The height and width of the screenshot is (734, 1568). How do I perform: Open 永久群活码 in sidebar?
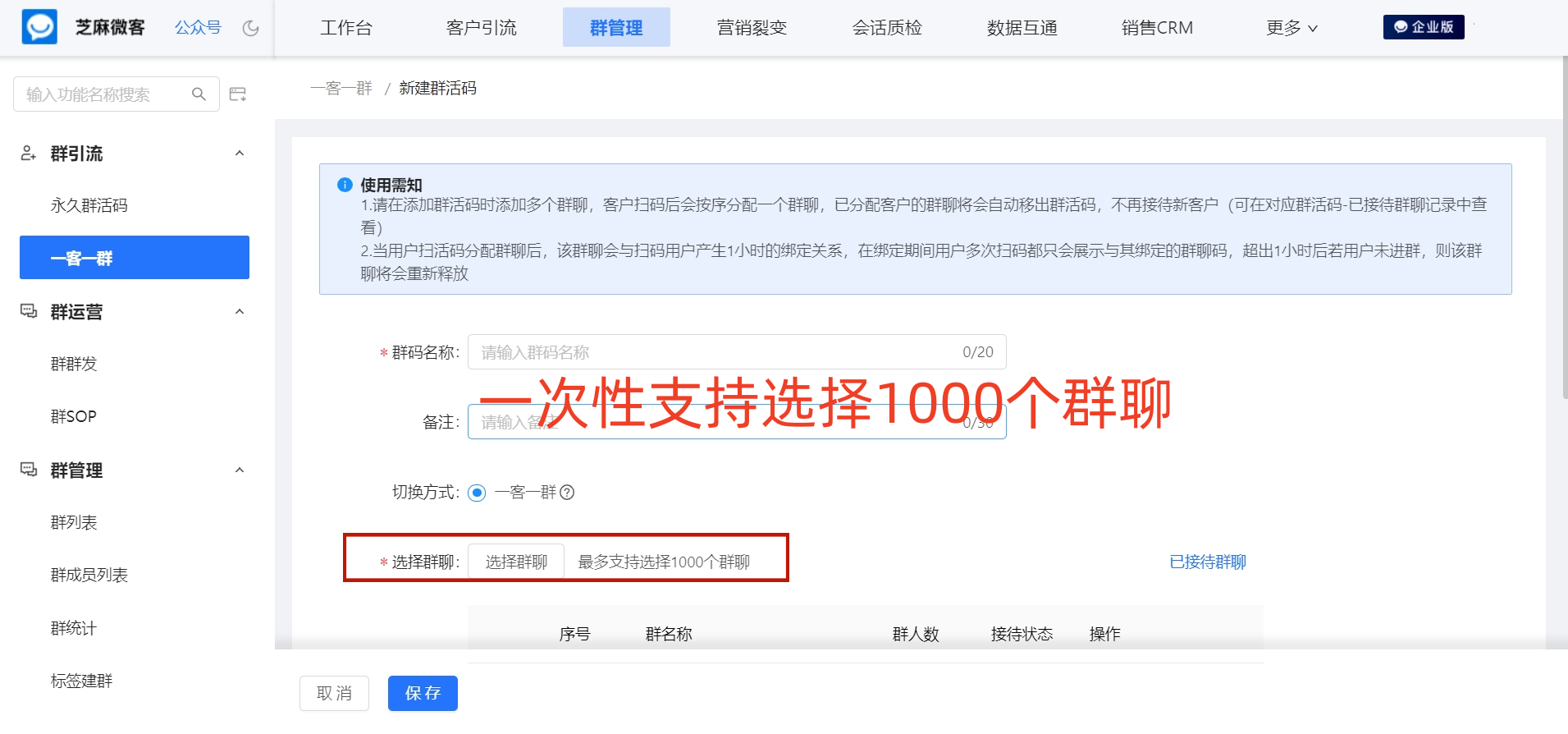89,205
